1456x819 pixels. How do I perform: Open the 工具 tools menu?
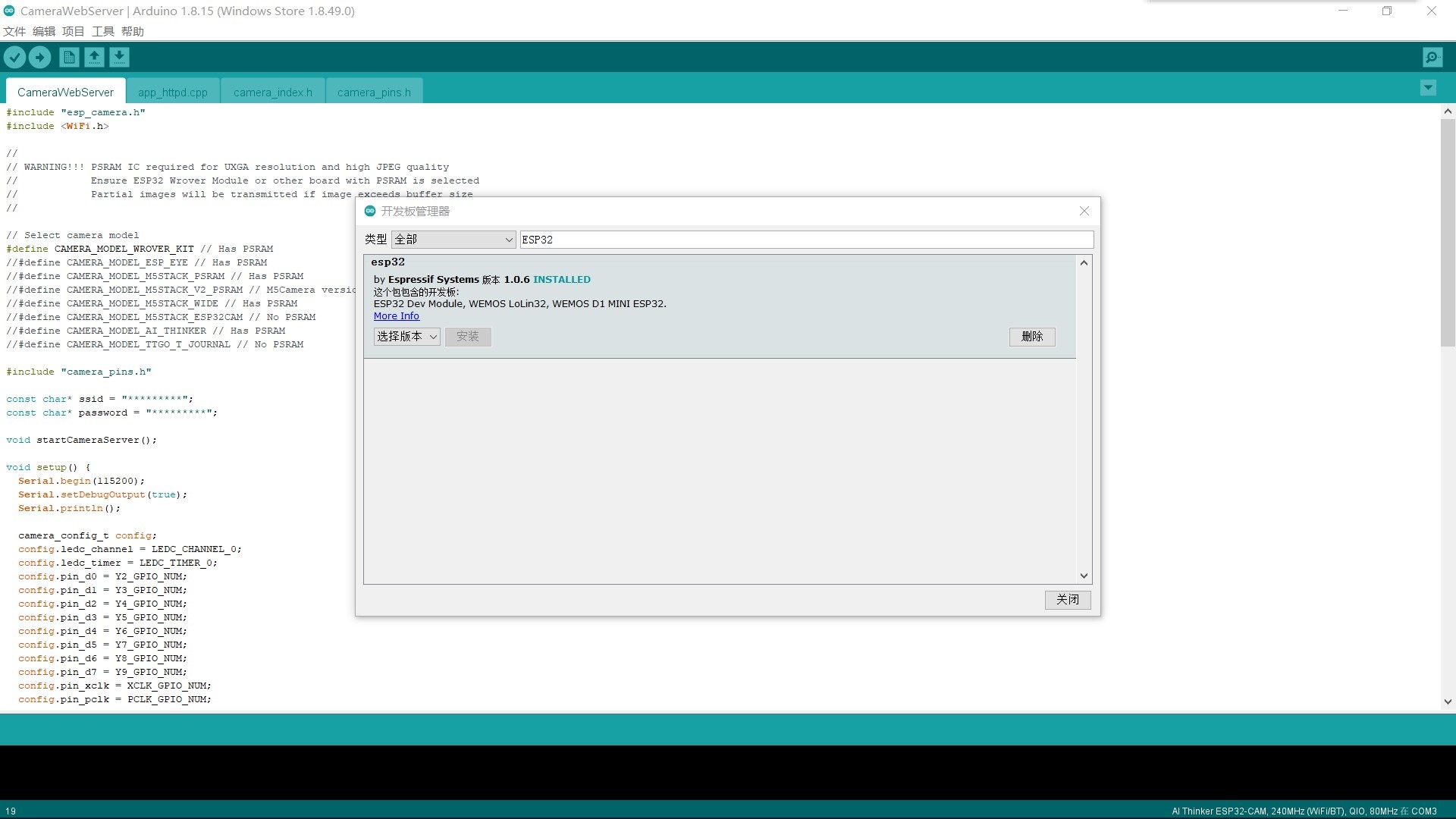102,31
